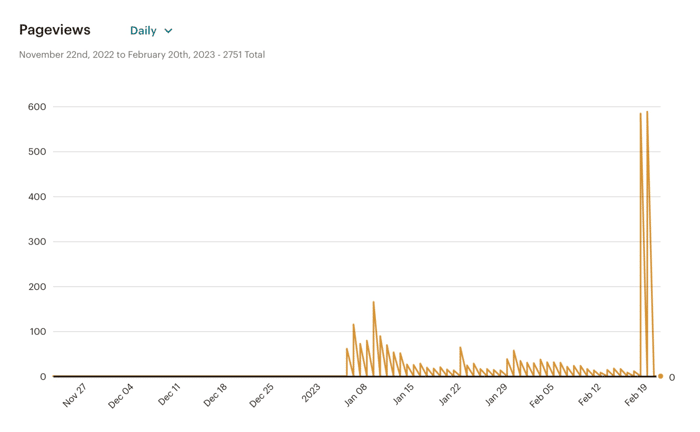Click the tallest peak near Feb 19
The width and height of the screenshot is (700, 432).
[647, 112]
